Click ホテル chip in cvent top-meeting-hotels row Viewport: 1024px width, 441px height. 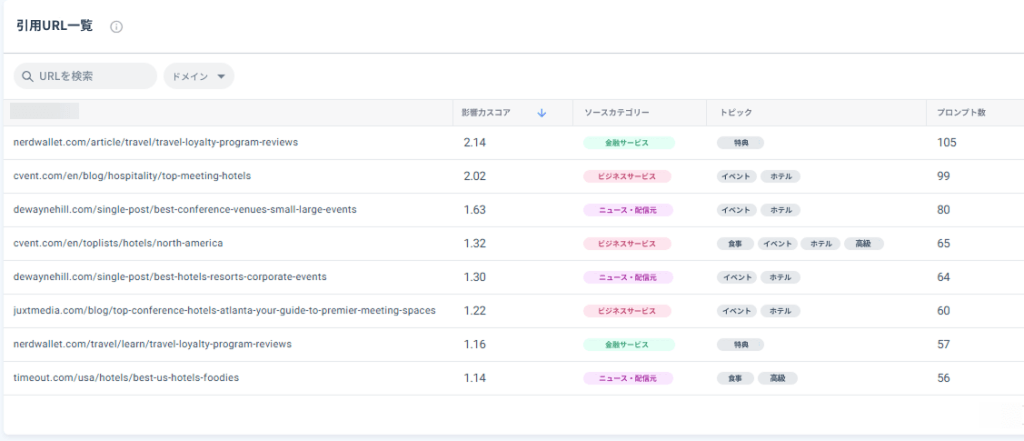coord(780,176)
